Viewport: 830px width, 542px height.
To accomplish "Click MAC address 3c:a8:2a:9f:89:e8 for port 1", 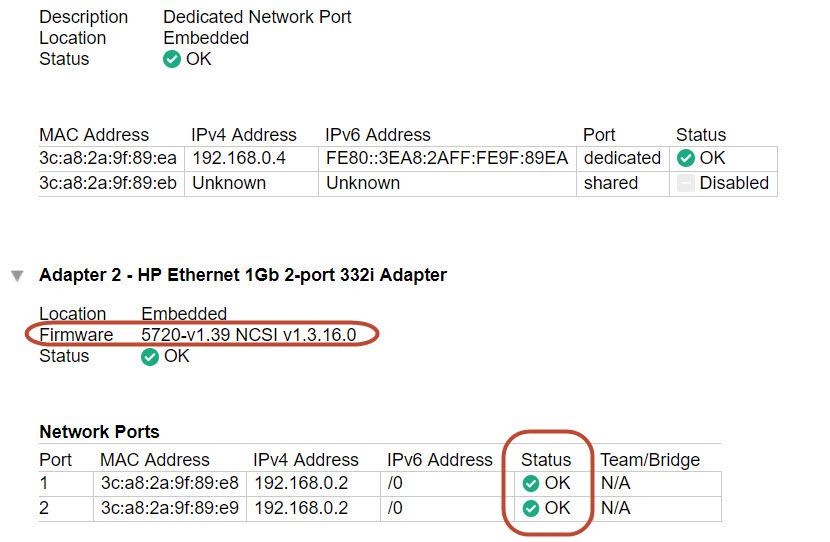I will point(169,483).
